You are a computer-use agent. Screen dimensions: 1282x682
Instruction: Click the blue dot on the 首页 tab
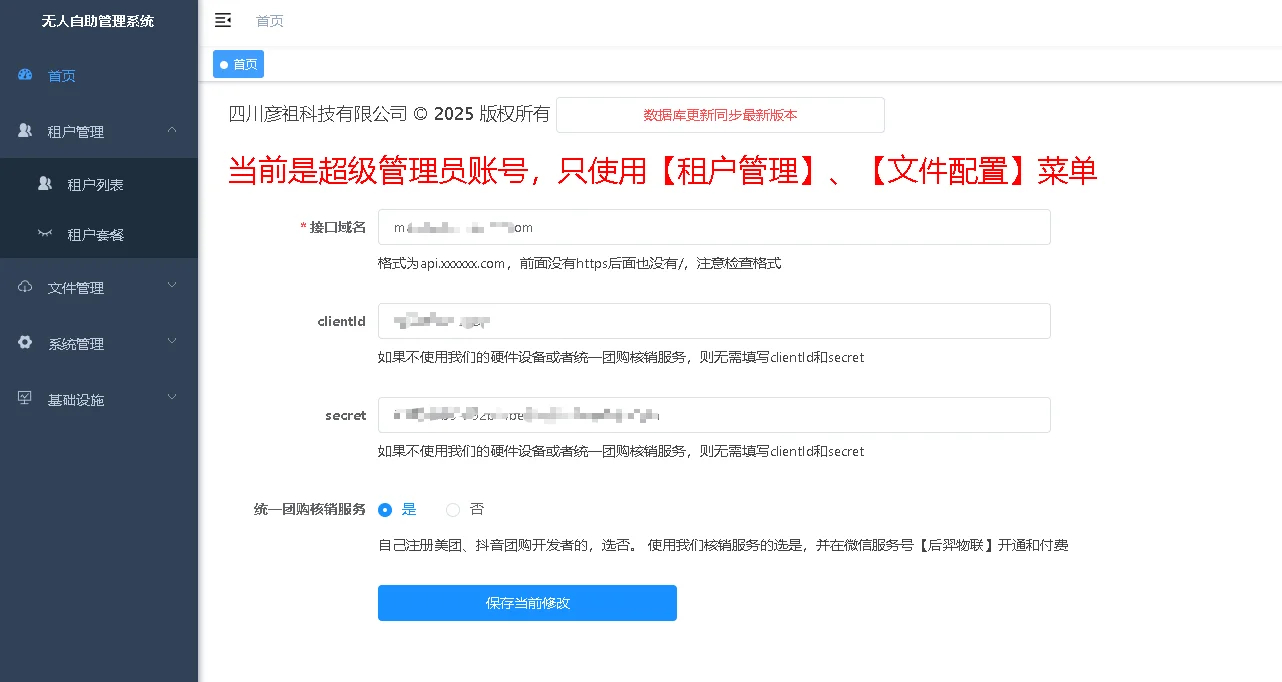point(223,64)
